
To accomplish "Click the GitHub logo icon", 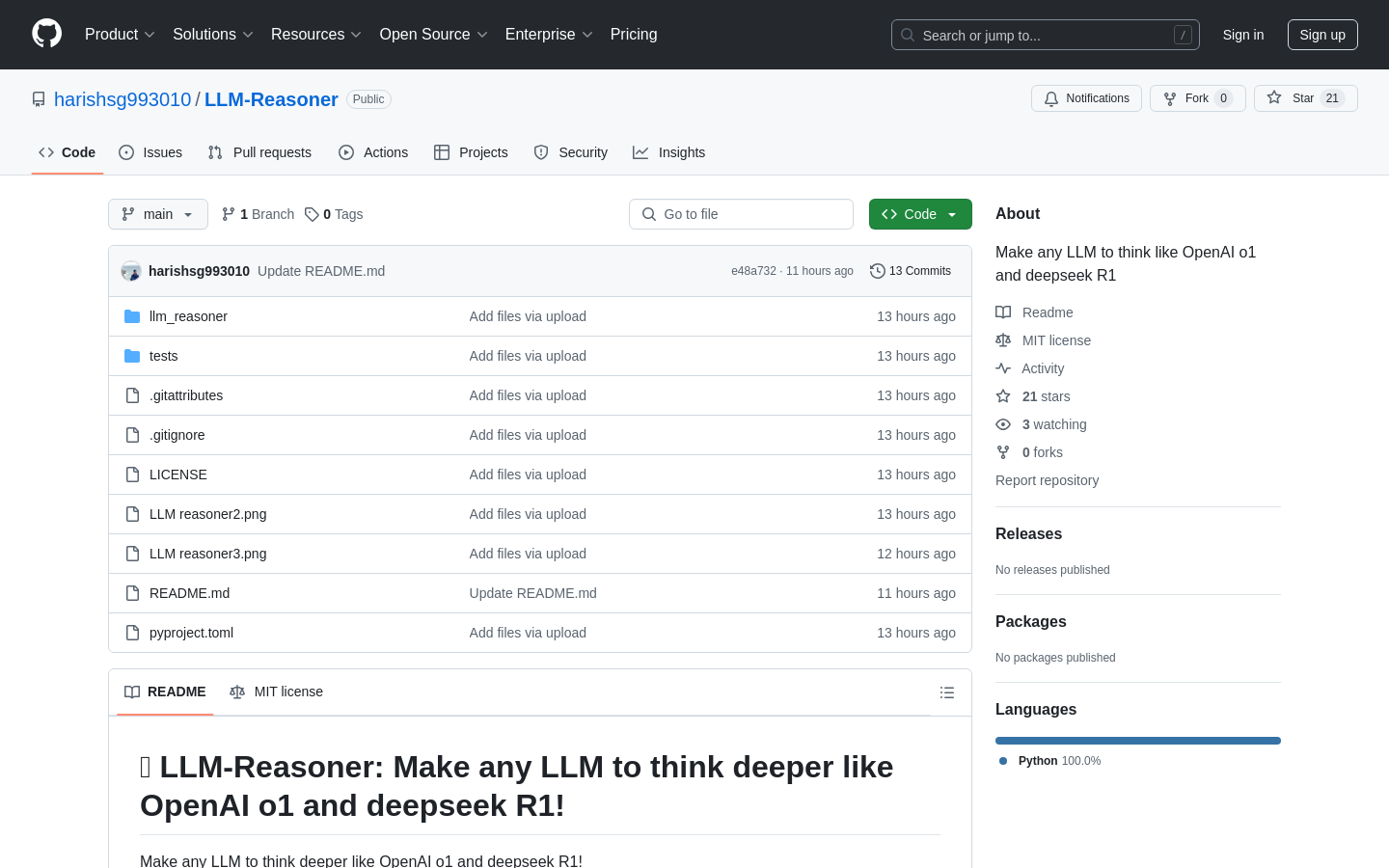I will (x=46, y=34).
